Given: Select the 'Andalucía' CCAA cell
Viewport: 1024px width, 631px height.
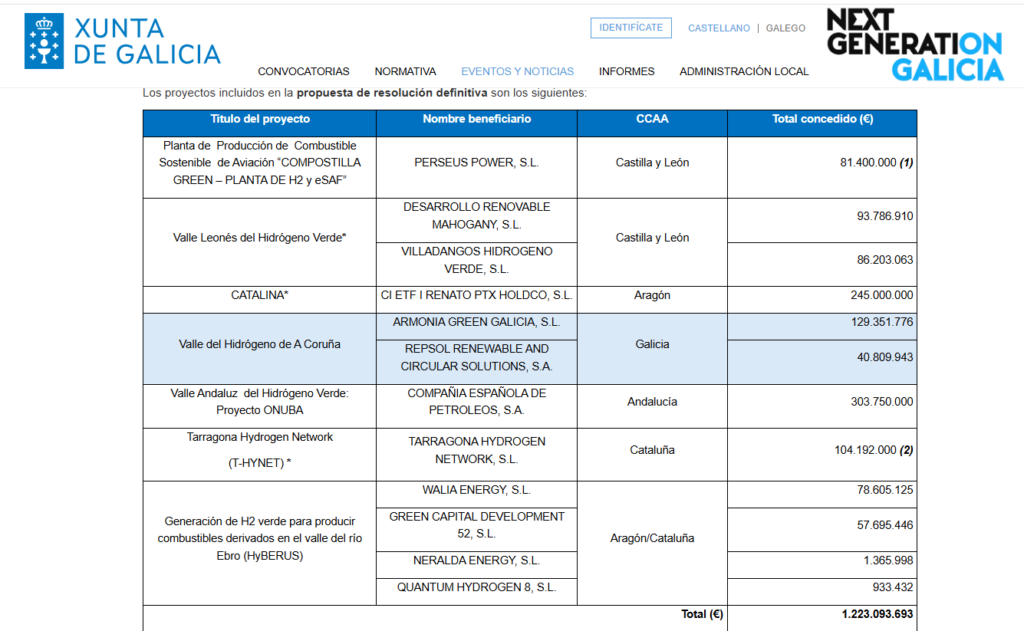Looking at the screenshot, I should point(652,406).
